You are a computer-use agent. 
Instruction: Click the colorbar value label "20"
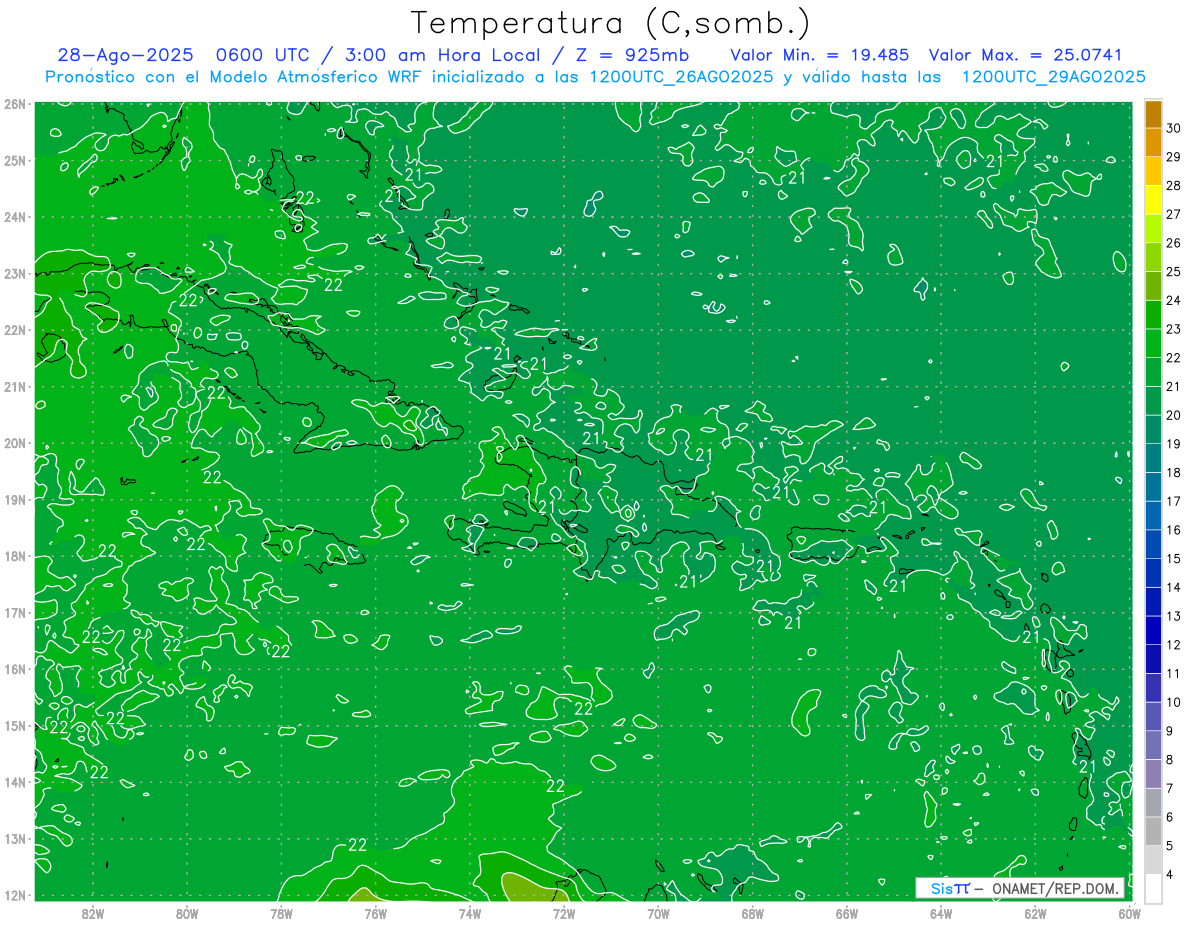tap(1173, 415)
